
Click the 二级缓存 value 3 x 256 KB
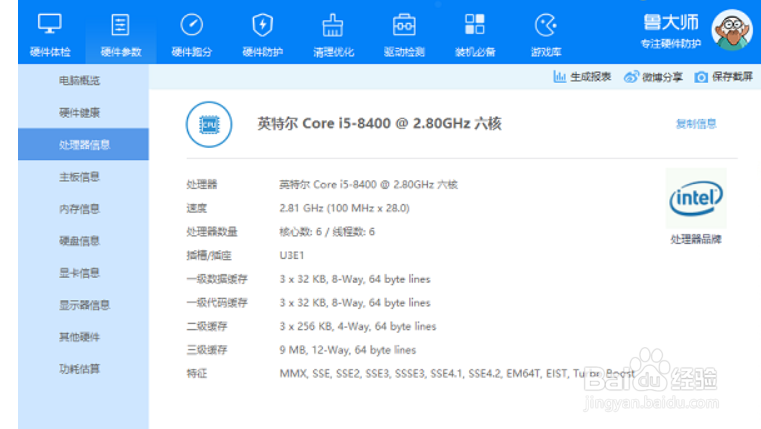[x=358, y=326]
